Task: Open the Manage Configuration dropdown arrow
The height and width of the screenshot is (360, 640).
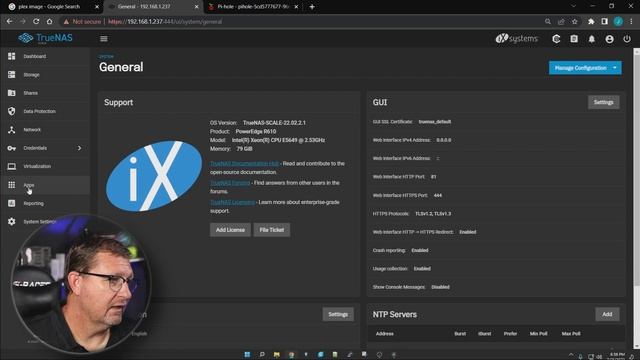Action: (615, 68)
